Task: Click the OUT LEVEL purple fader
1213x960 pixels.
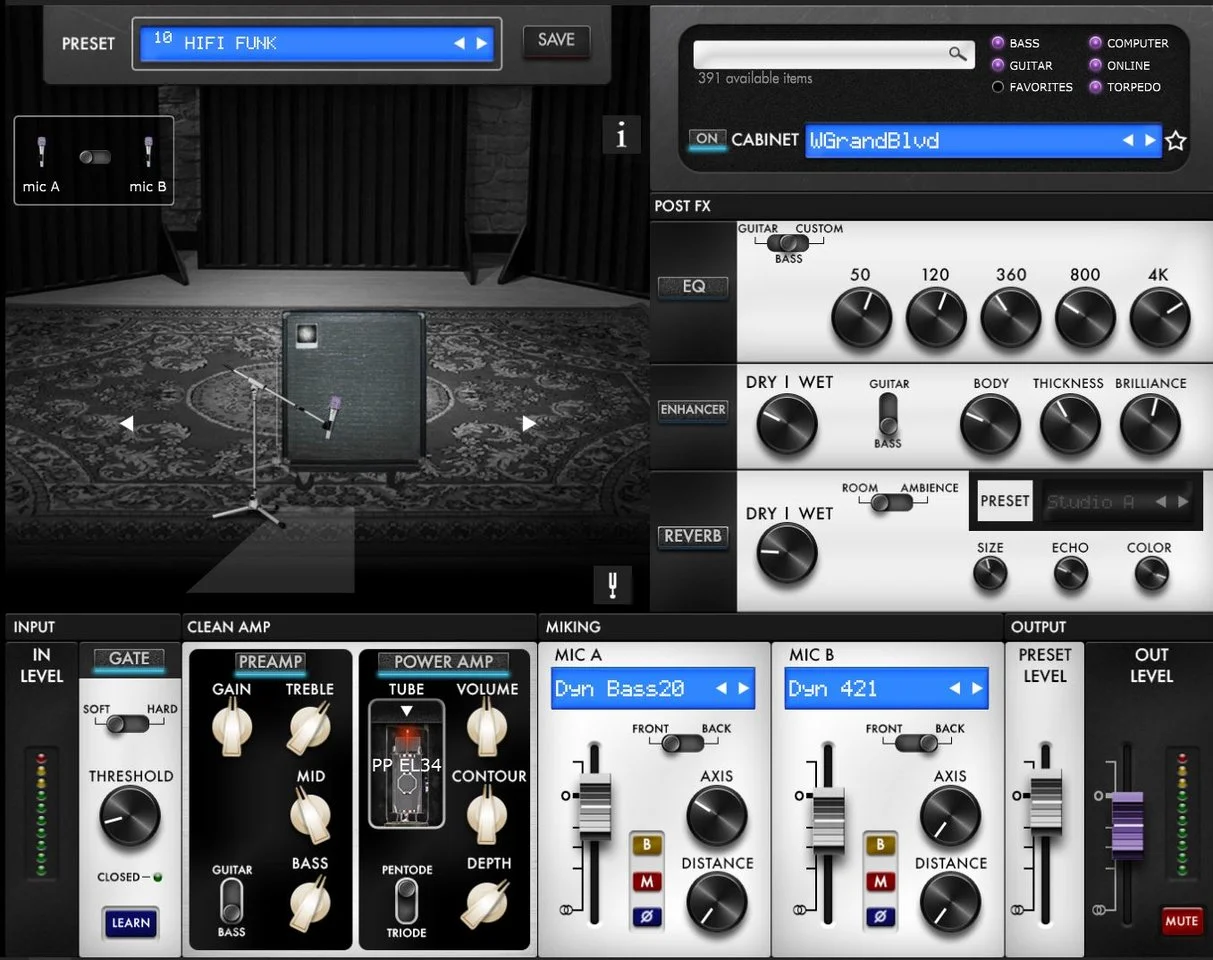Action: pos(1127,823)
